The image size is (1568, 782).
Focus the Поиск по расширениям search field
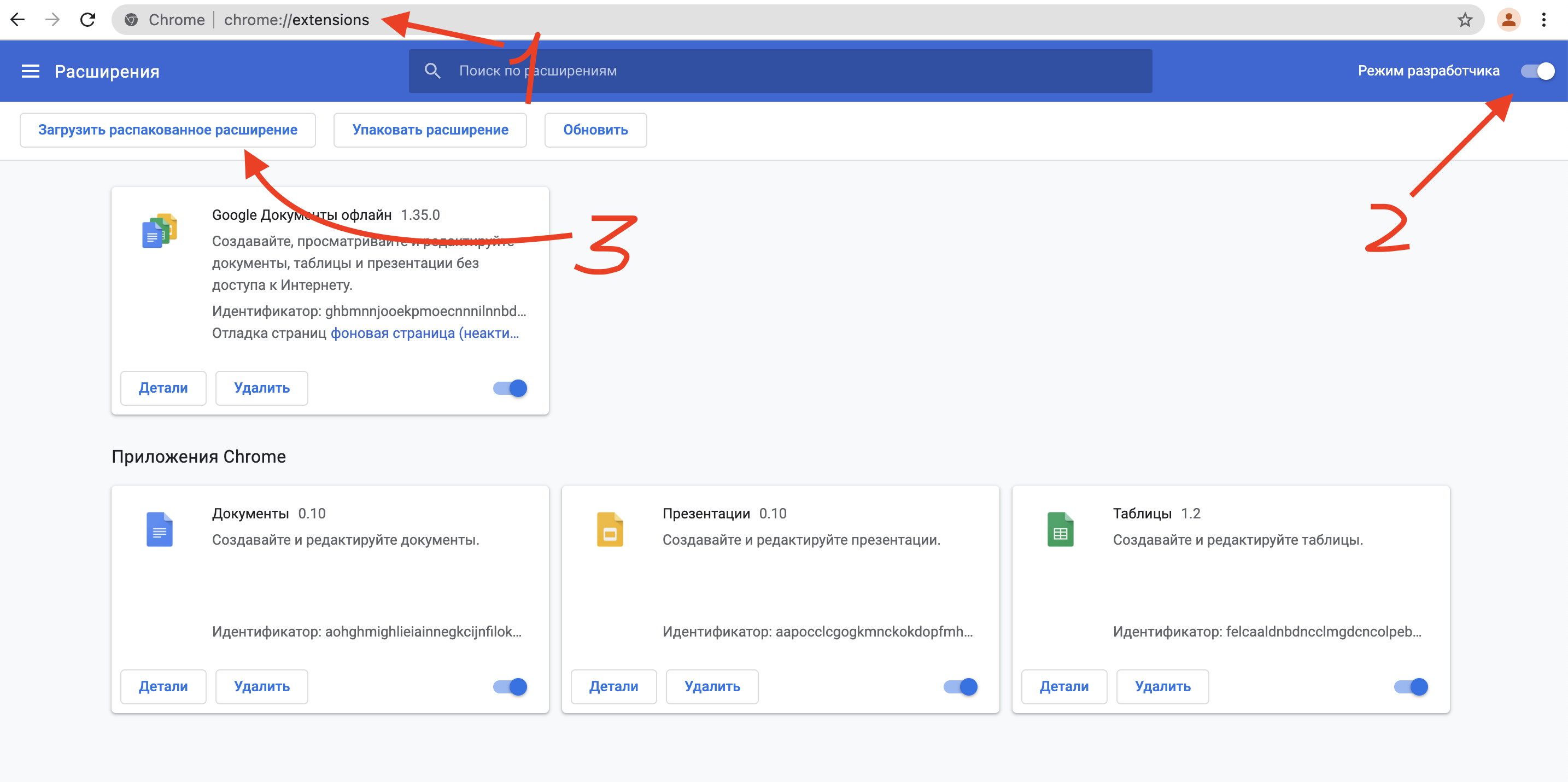pyautogui.click(x=780, y=71)
